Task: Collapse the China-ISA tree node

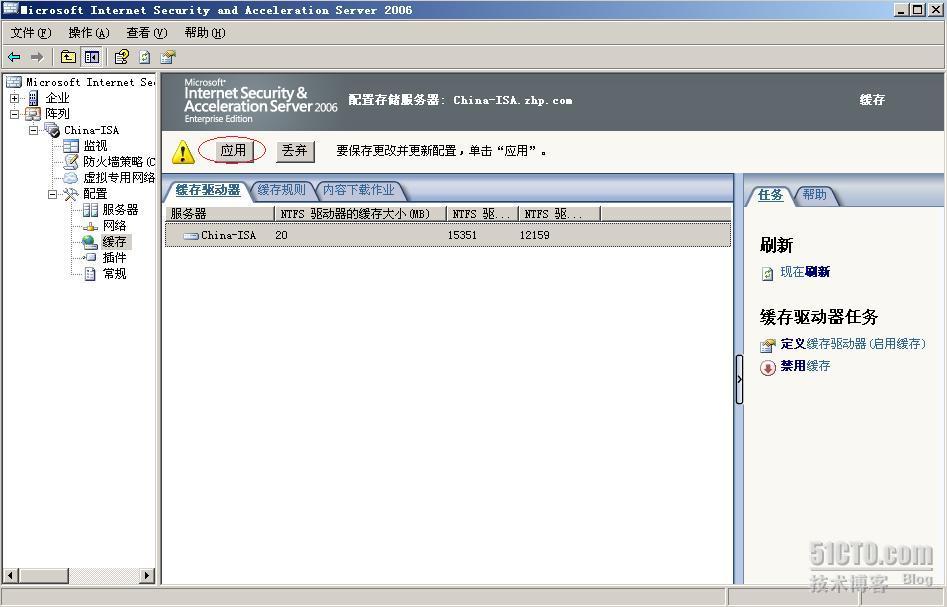Action: click(x=33, y=130)
